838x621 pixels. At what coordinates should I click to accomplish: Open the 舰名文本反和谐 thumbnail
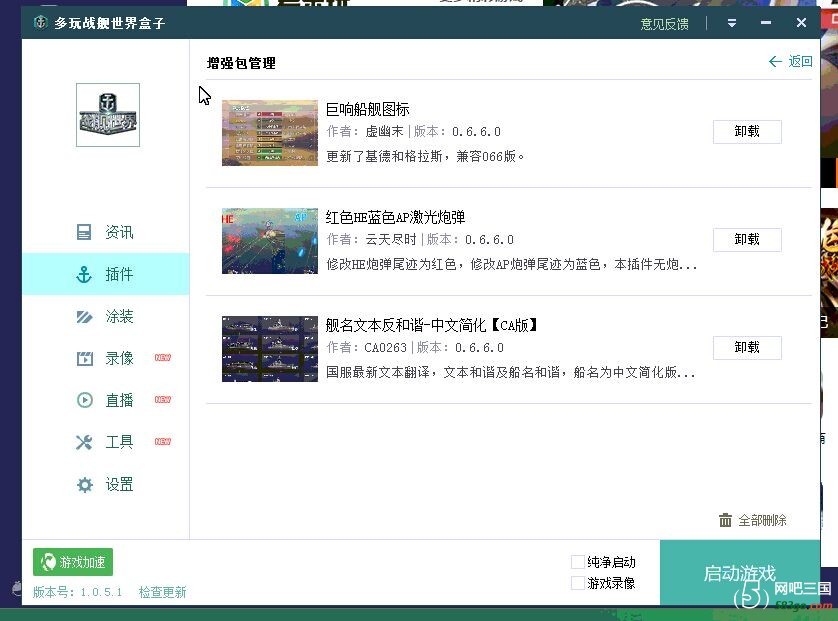(270, 348)
